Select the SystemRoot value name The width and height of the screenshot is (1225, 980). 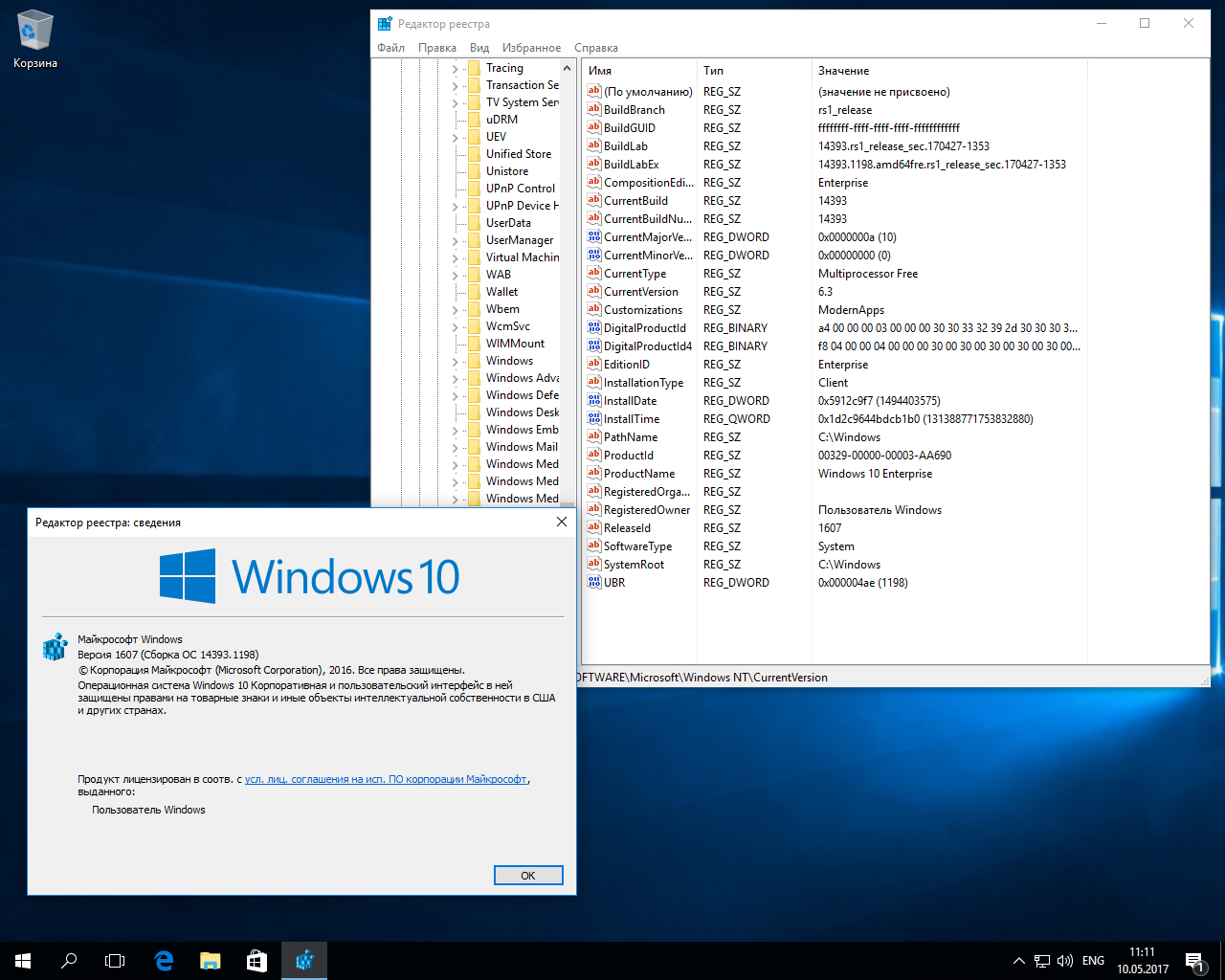(634, 565)
